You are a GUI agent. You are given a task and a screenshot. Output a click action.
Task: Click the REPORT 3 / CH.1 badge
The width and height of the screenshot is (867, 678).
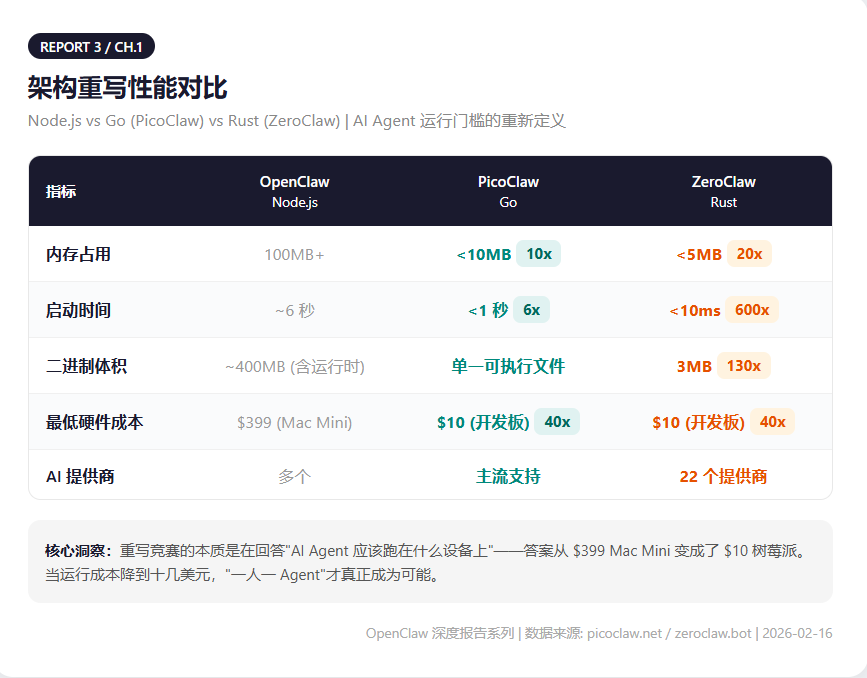point(91,47)
